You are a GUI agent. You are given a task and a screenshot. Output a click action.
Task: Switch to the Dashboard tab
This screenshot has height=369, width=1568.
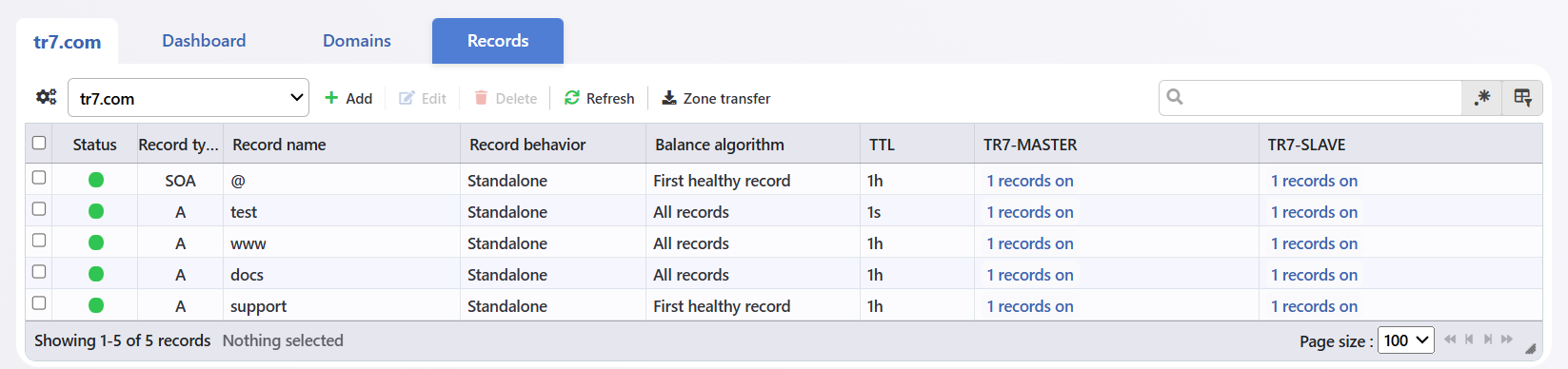click(204, 41)
